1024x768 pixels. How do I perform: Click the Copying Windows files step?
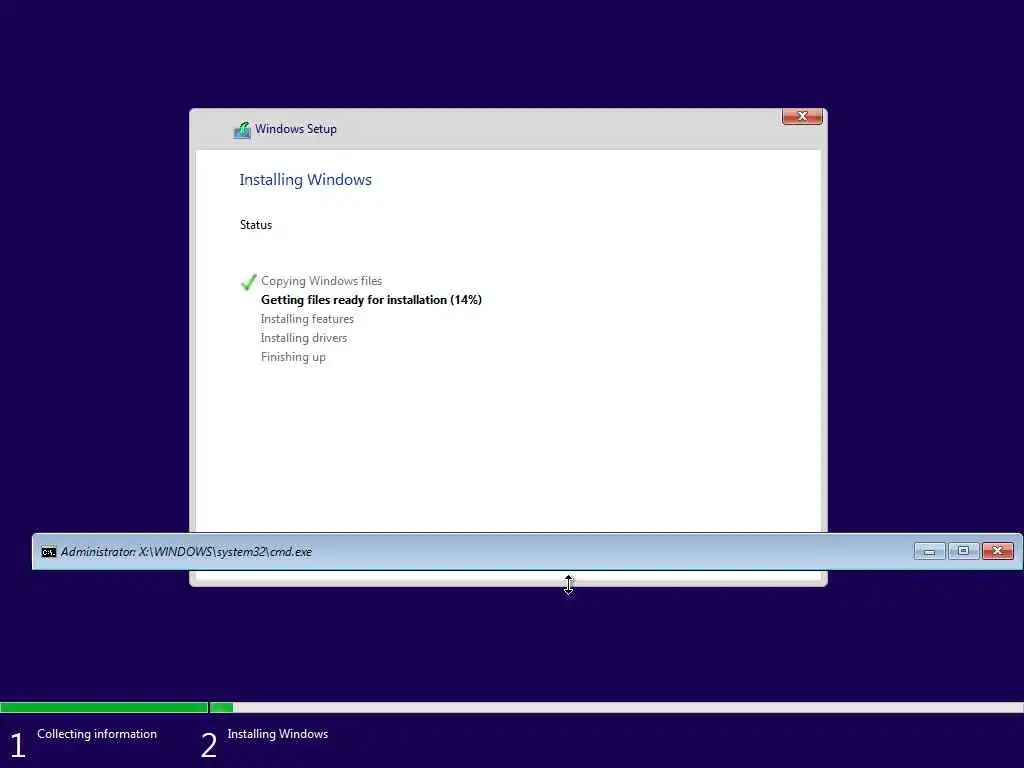point(321,281)
